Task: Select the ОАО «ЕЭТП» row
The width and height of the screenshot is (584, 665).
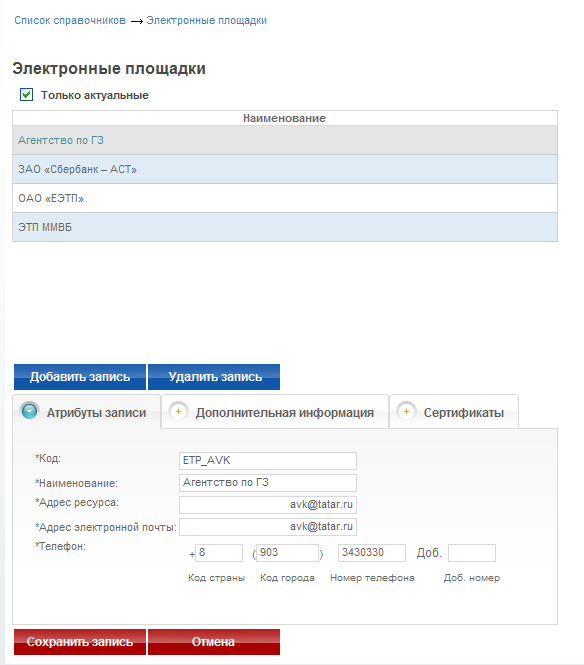Action: pos(285,198)
